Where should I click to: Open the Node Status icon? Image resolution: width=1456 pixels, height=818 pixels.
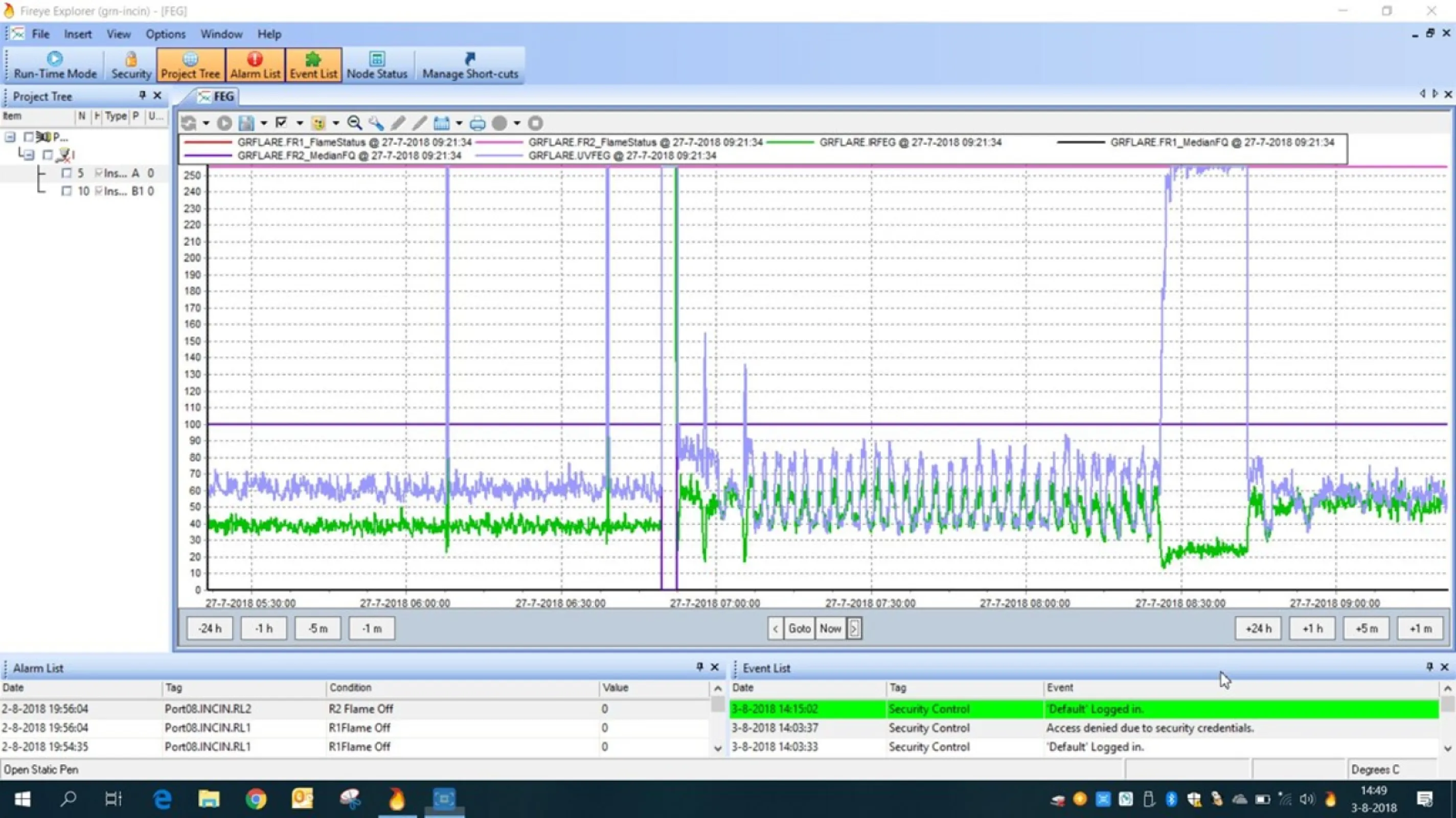tap(376, 65)
